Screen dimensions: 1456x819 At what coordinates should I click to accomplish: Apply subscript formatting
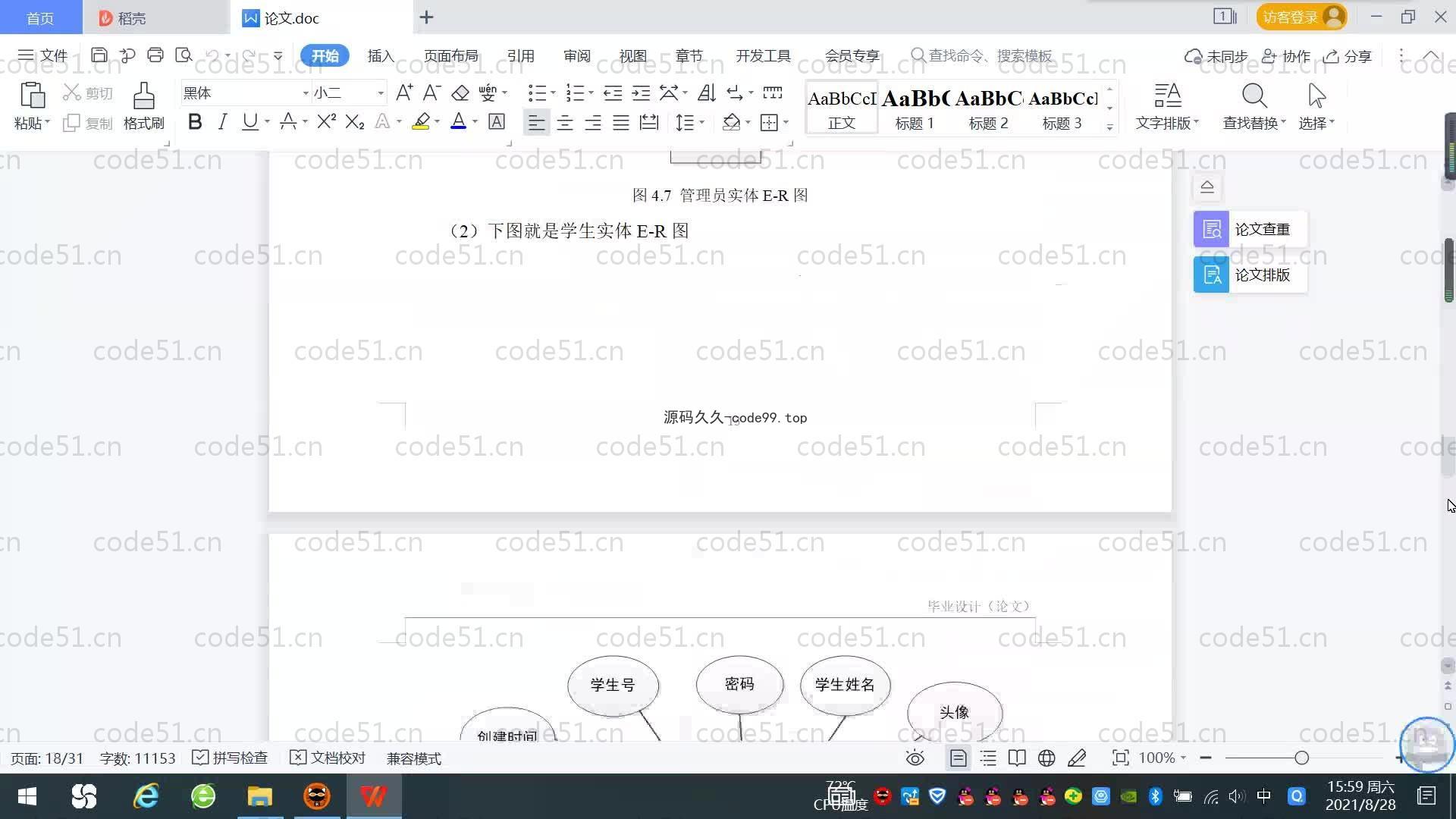(355, 121)
